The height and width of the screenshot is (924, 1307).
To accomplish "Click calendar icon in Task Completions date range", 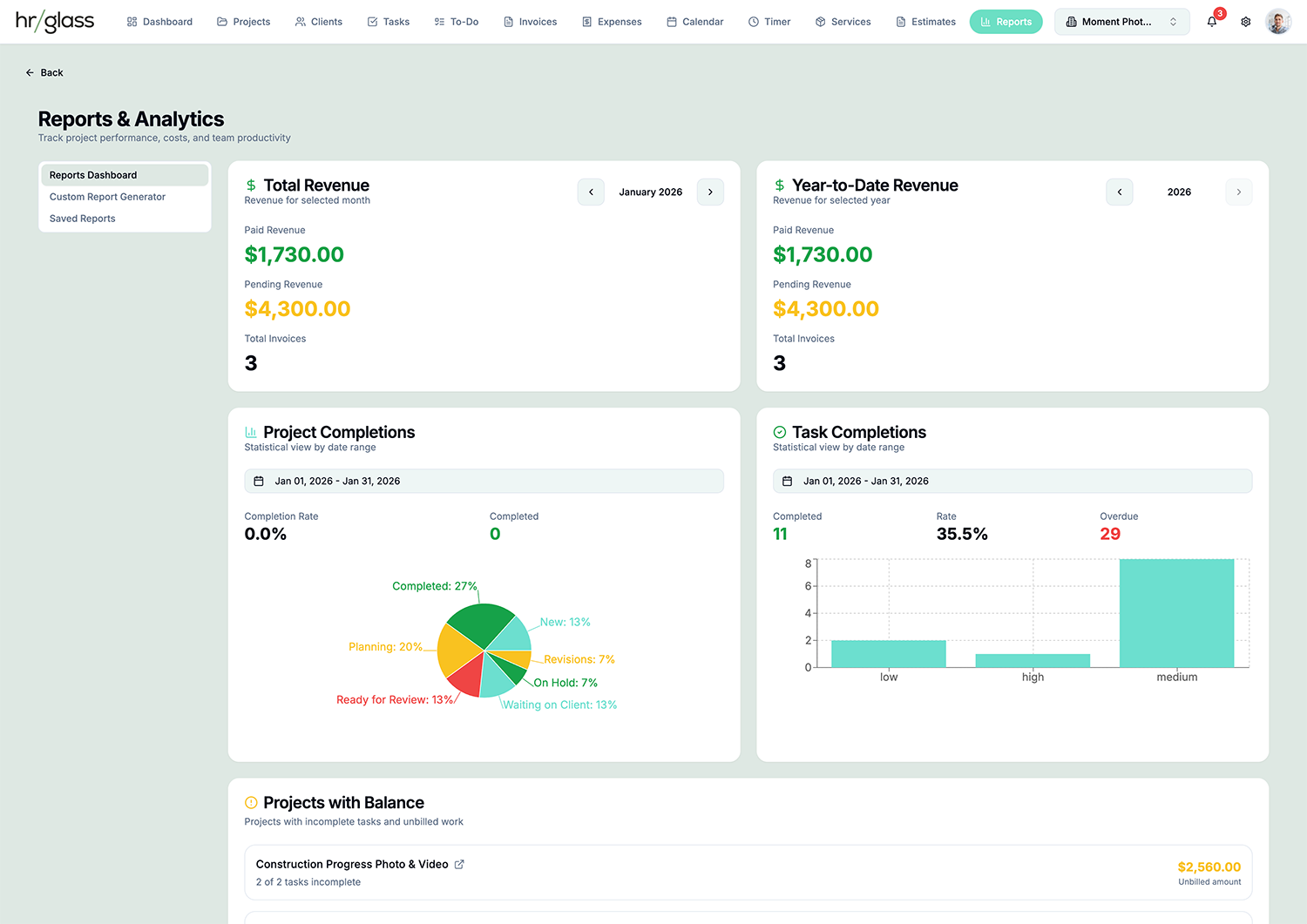I will tap(787, 481).
